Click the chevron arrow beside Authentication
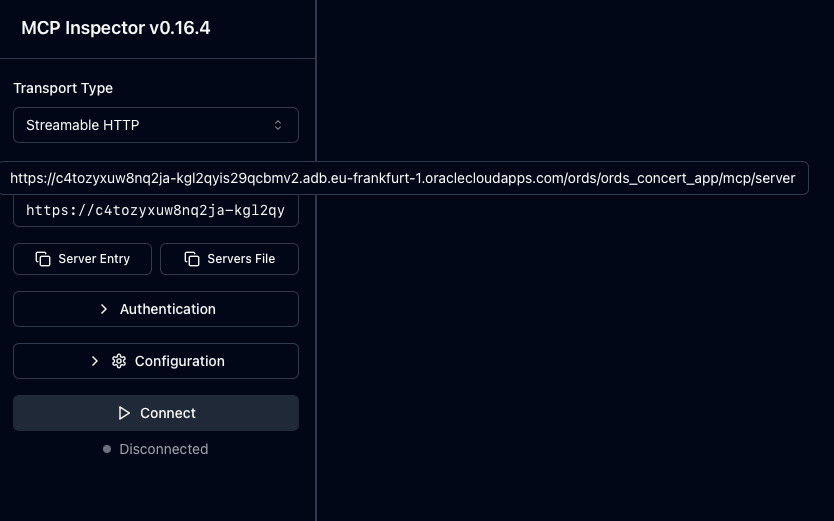This screenshot has height=521, width=834. [104, 309]
